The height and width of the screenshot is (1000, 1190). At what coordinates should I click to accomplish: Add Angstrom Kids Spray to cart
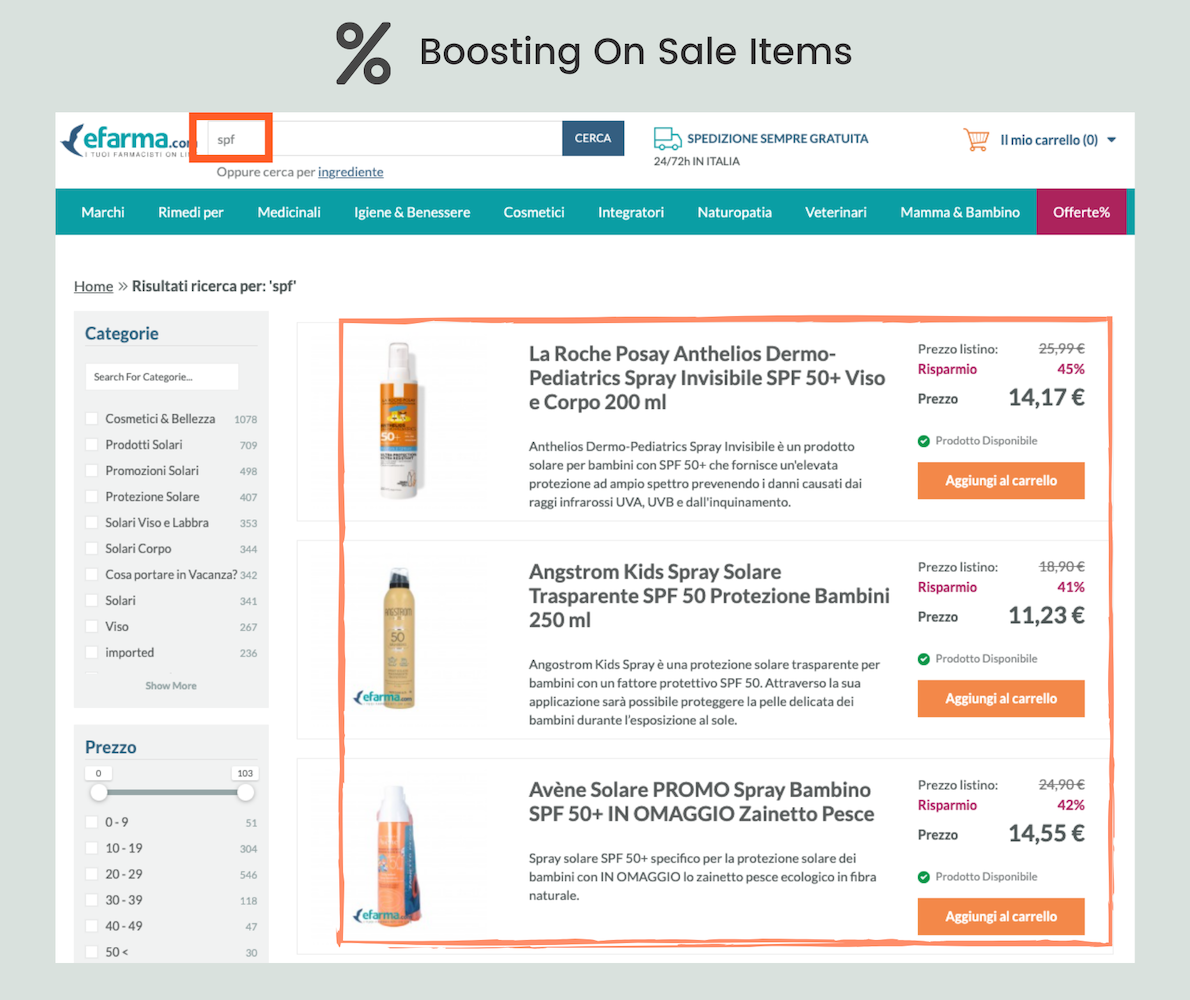coord(1001,699)
